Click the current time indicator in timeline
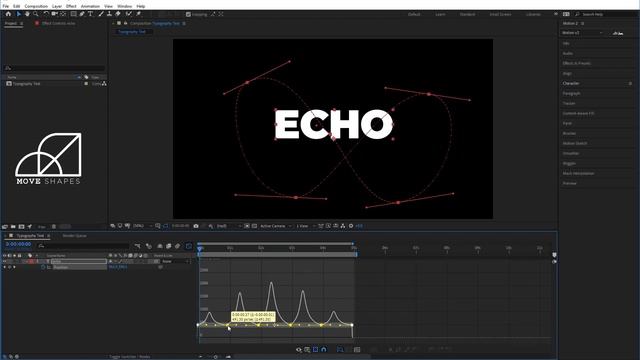 pos(200,248)
